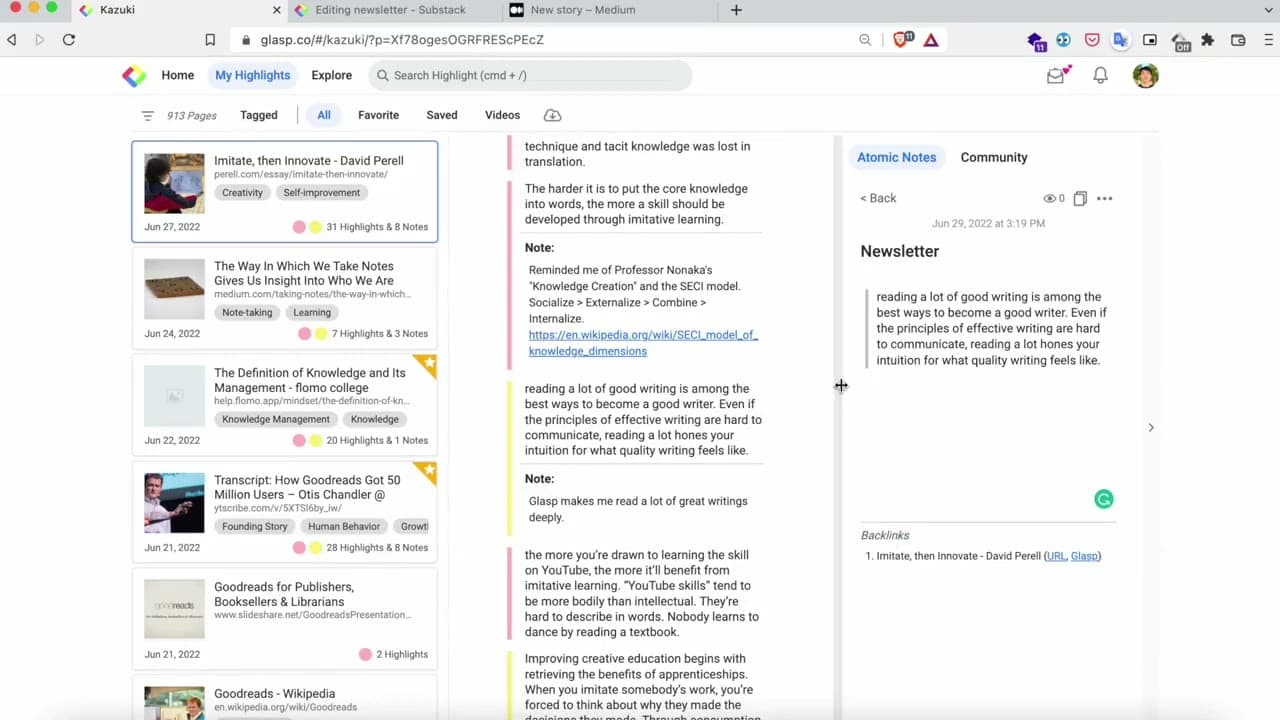Click the Glasp logo icon
Viewport: 1280px width, 720px height.
tap(134, 75)
